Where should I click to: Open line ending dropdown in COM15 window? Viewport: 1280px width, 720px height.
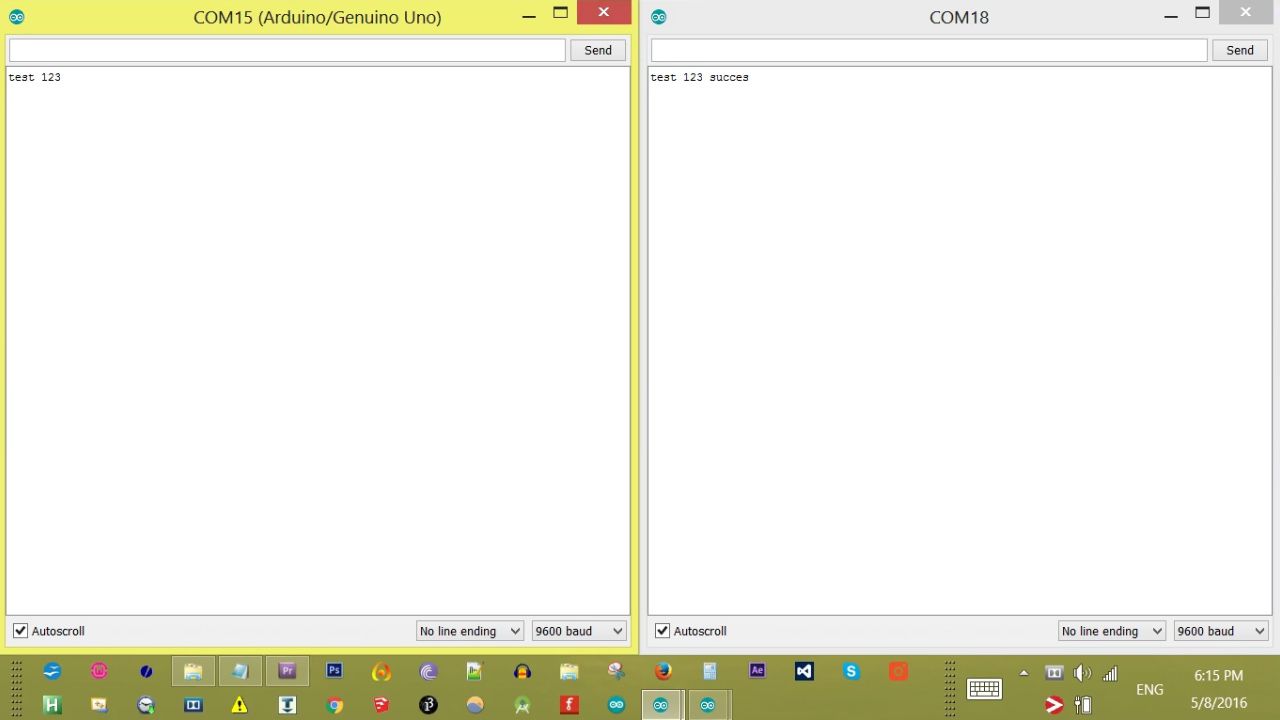tap(470, 631)
